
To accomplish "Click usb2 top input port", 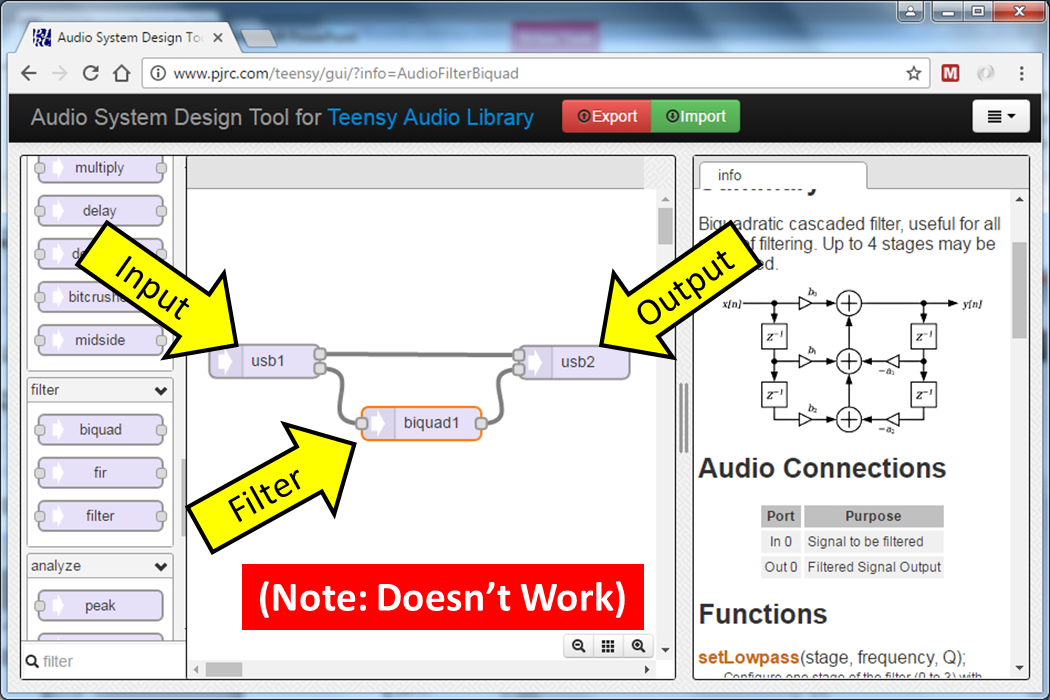I will (x=519, y=354).
